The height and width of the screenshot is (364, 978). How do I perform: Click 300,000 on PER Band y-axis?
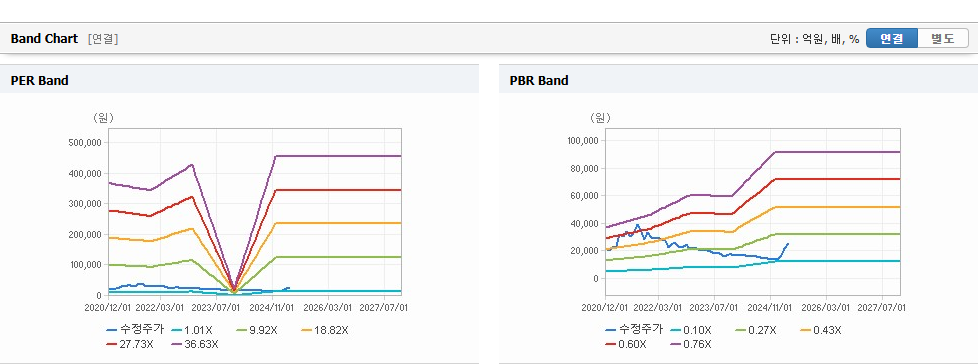pyautogui.click(x=85, y=204)
